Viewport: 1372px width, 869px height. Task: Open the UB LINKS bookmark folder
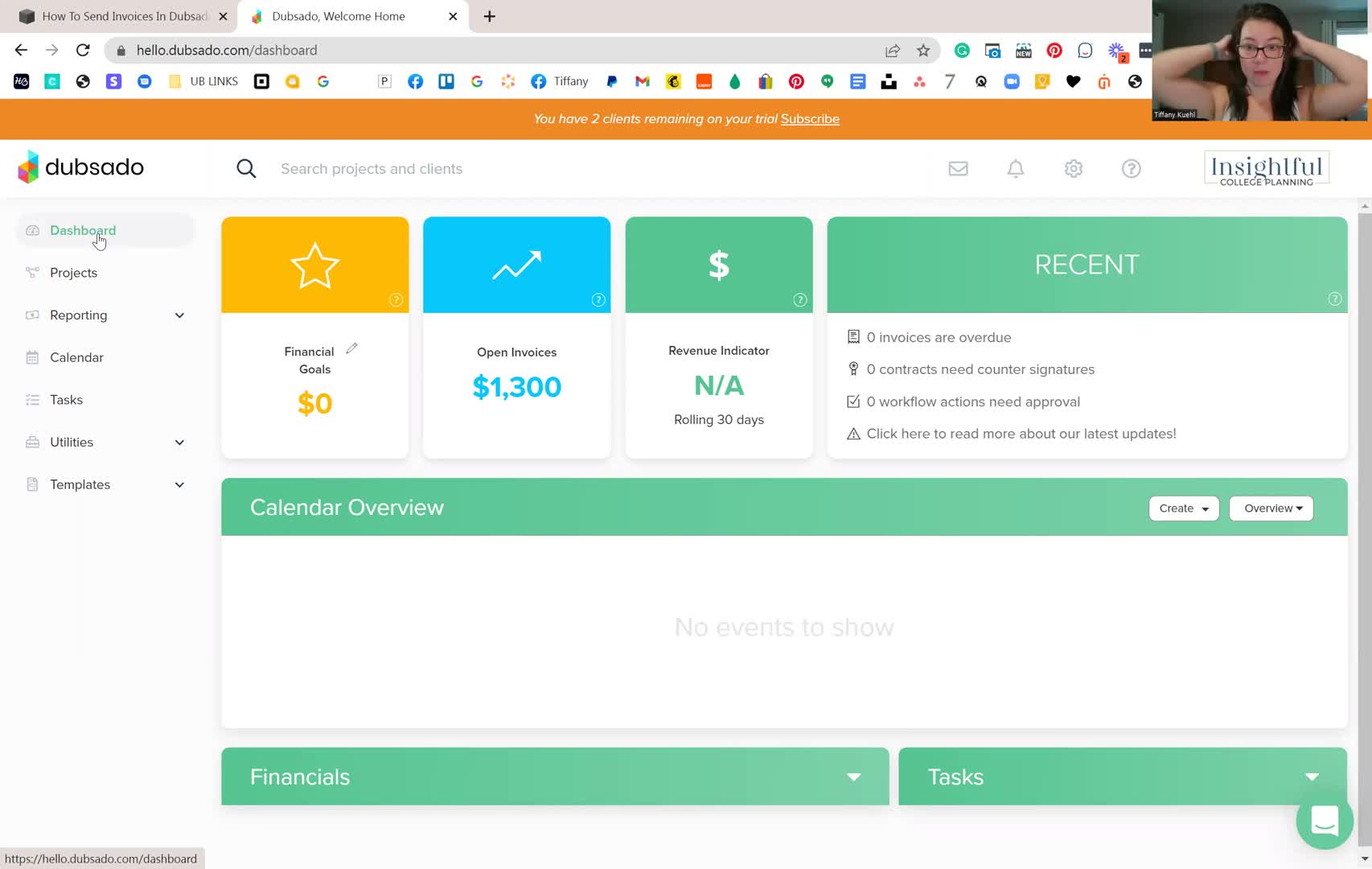203,81
